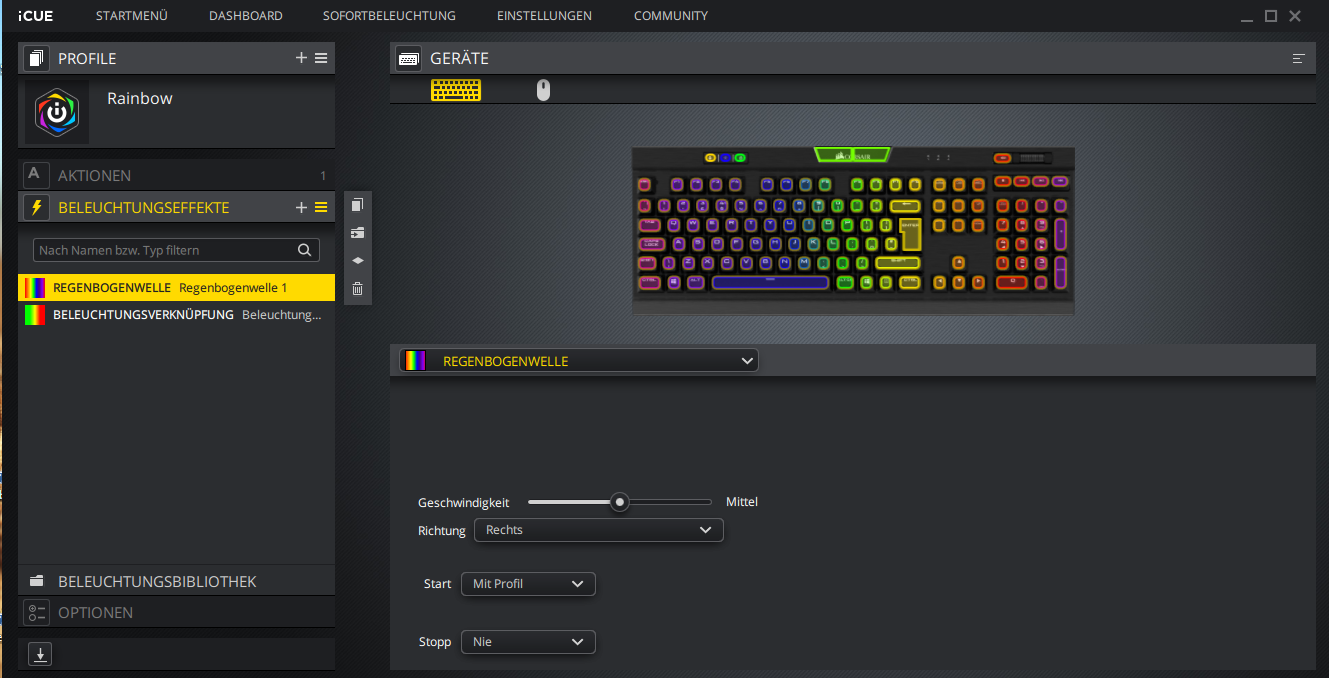Click the Geschwindigkeit slider handle

620,502
